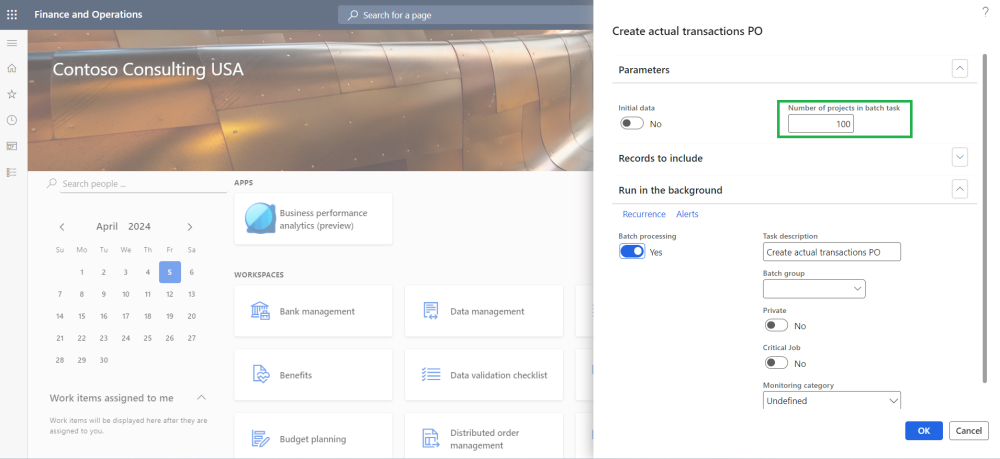Click the Number of projects in batch task field
The height and width of the screenshot is (459, 1000).
tap(820, 124)
